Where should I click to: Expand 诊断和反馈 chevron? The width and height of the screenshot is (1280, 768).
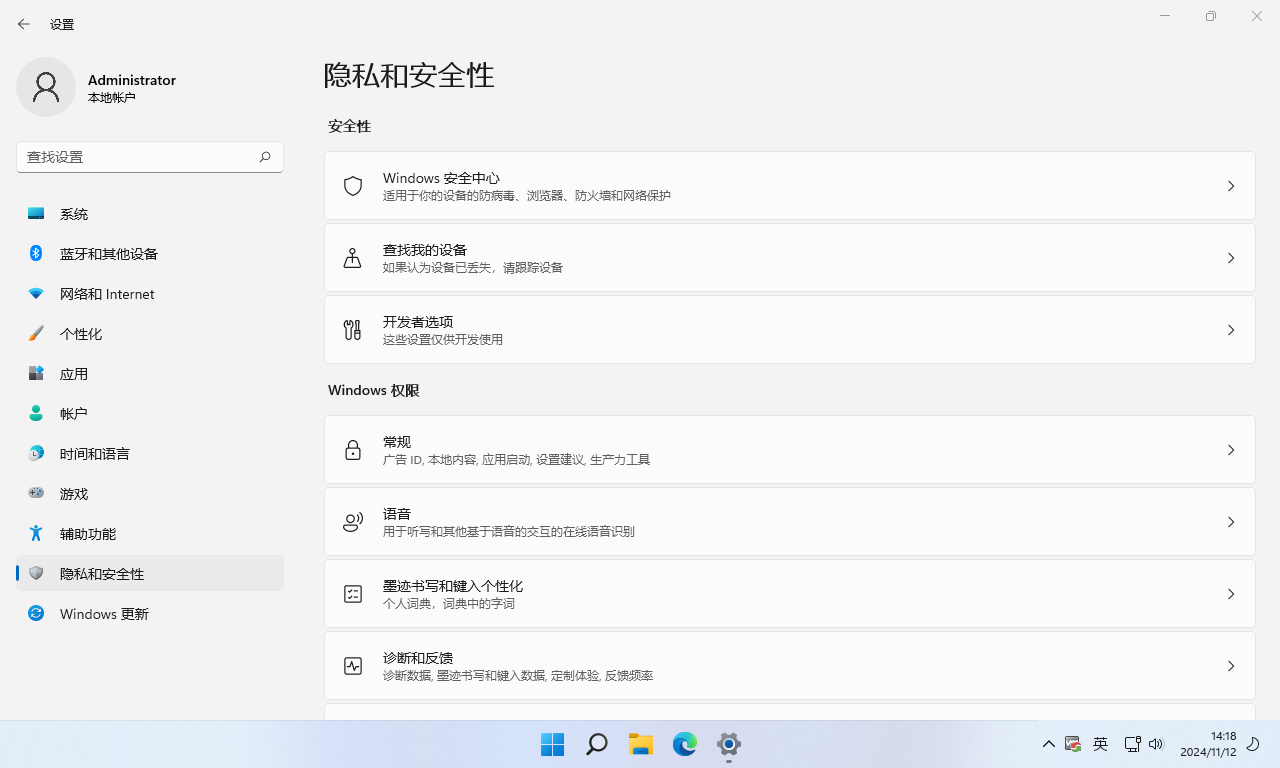1231,666
